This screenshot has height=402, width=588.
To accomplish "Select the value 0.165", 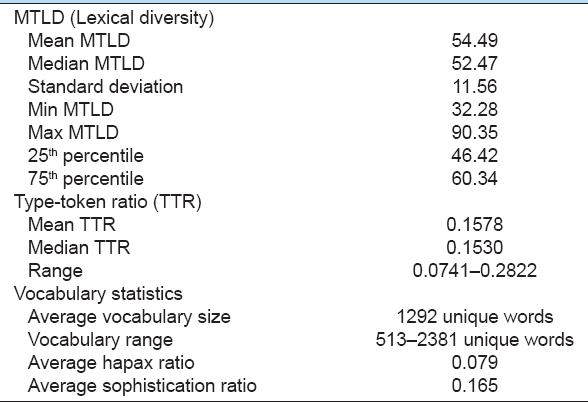I will (474, 386).
